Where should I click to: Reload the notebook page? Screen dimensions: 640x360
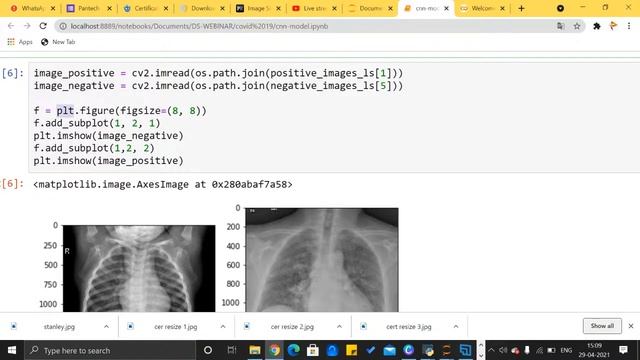click(x=43, y=26)
